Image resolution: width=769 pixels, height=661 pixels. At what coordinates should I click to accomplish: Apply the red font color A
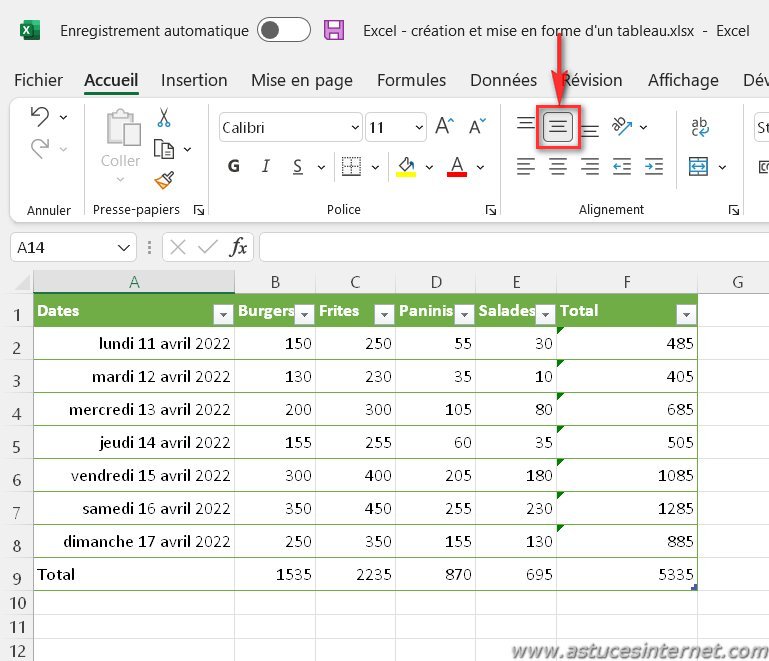point(457,167)
